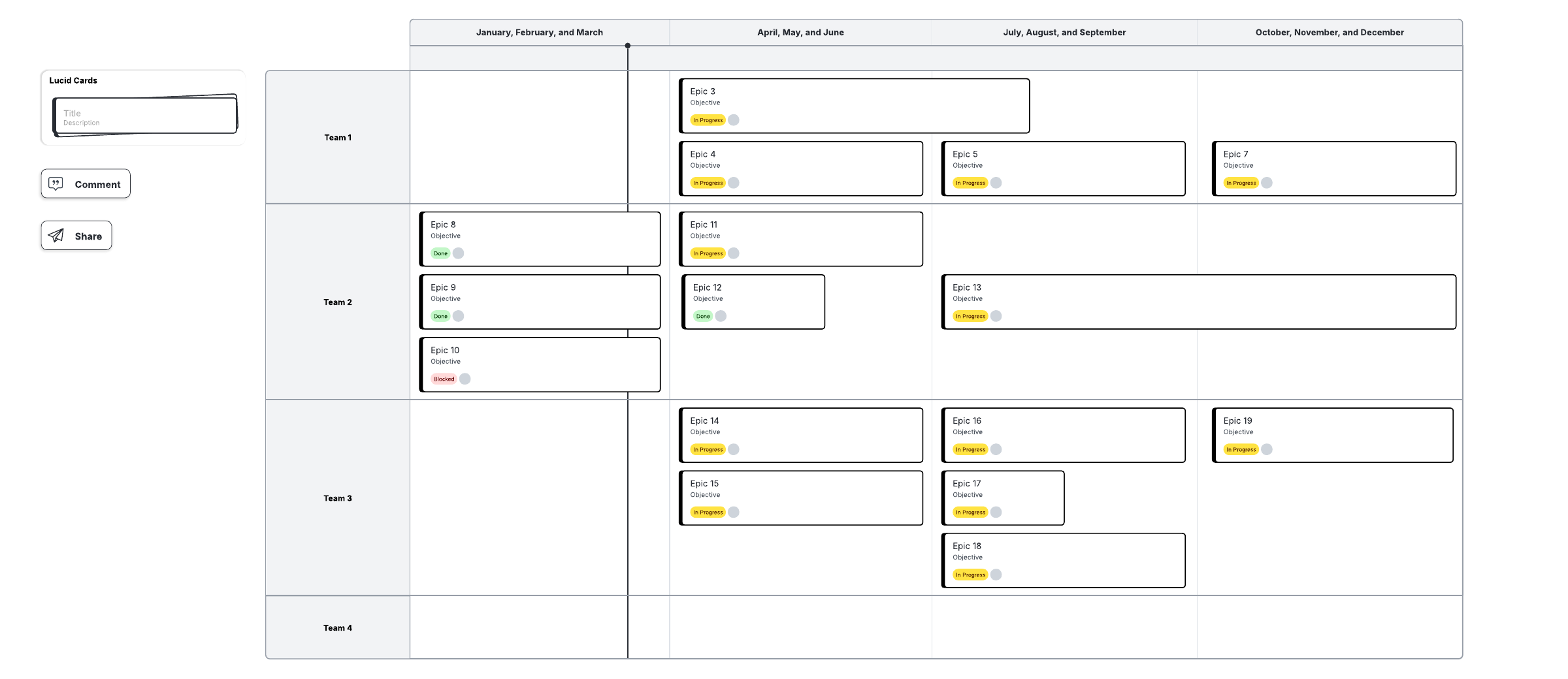The height and width of the screenshot is (679, 1568).
Task: Open the Done status badge on Epic 8
Action: [440, 253]
